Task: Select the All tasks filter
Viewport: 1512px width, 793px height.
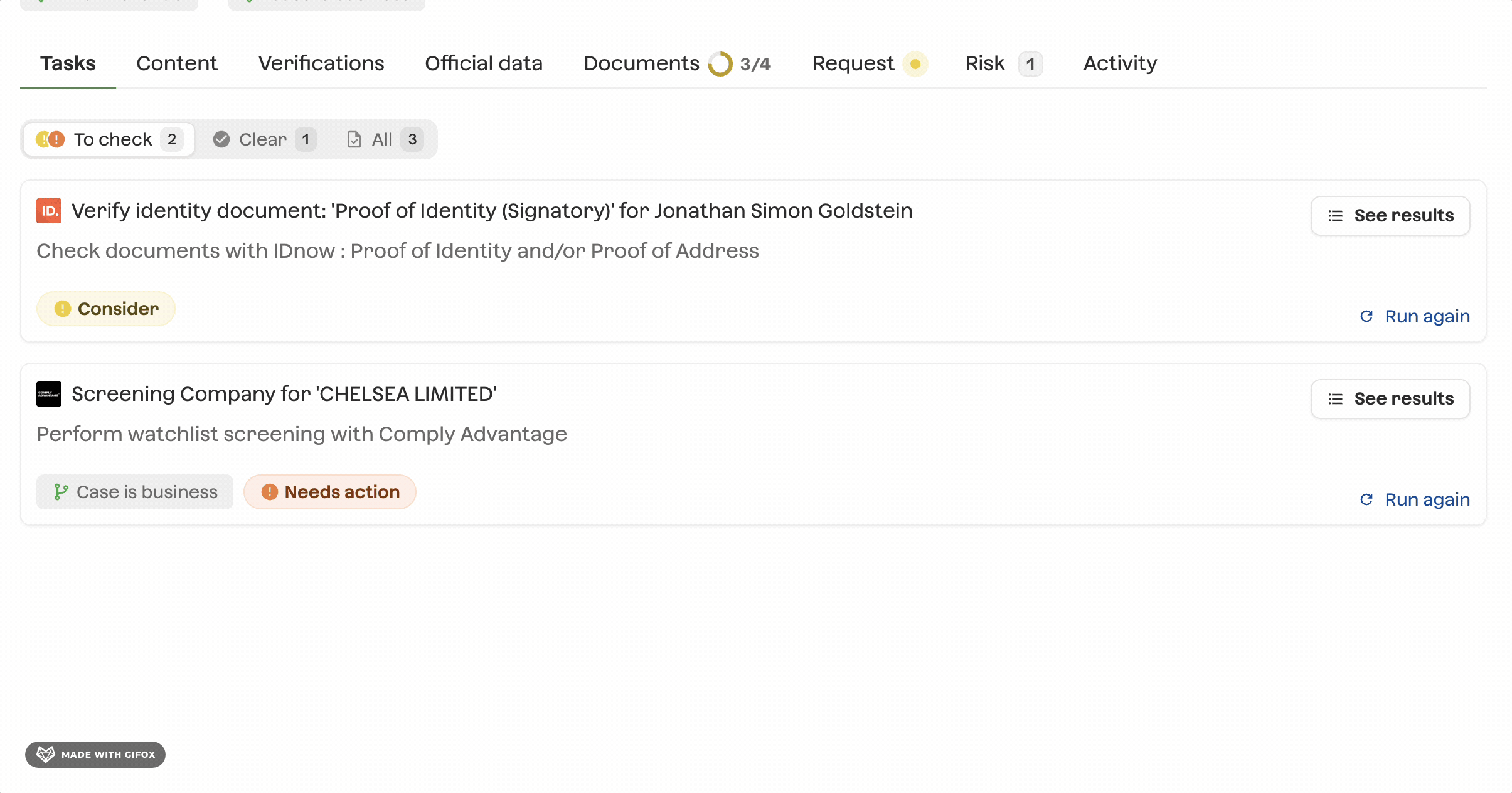Action: coord(384,139)
